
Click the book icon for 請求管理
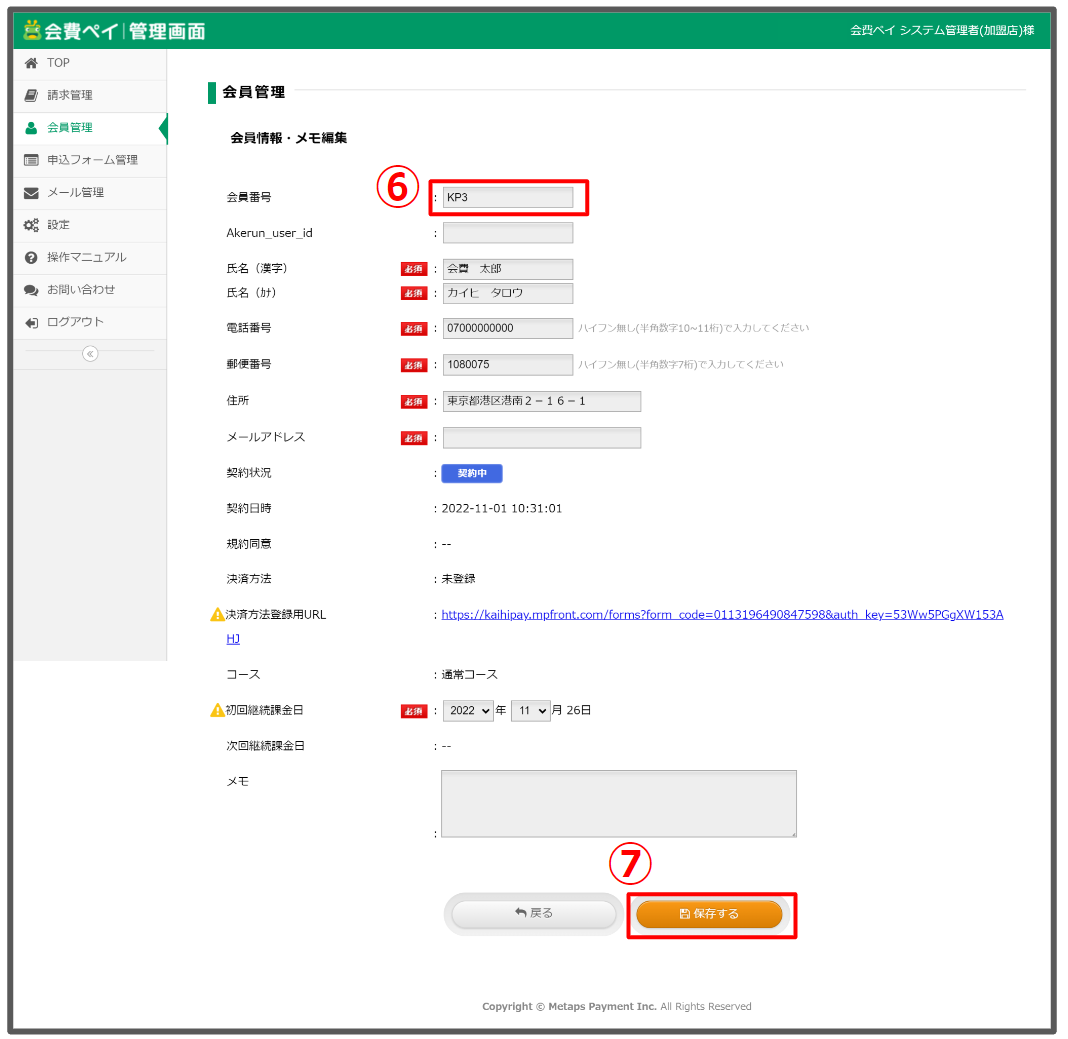click(31, 95)
